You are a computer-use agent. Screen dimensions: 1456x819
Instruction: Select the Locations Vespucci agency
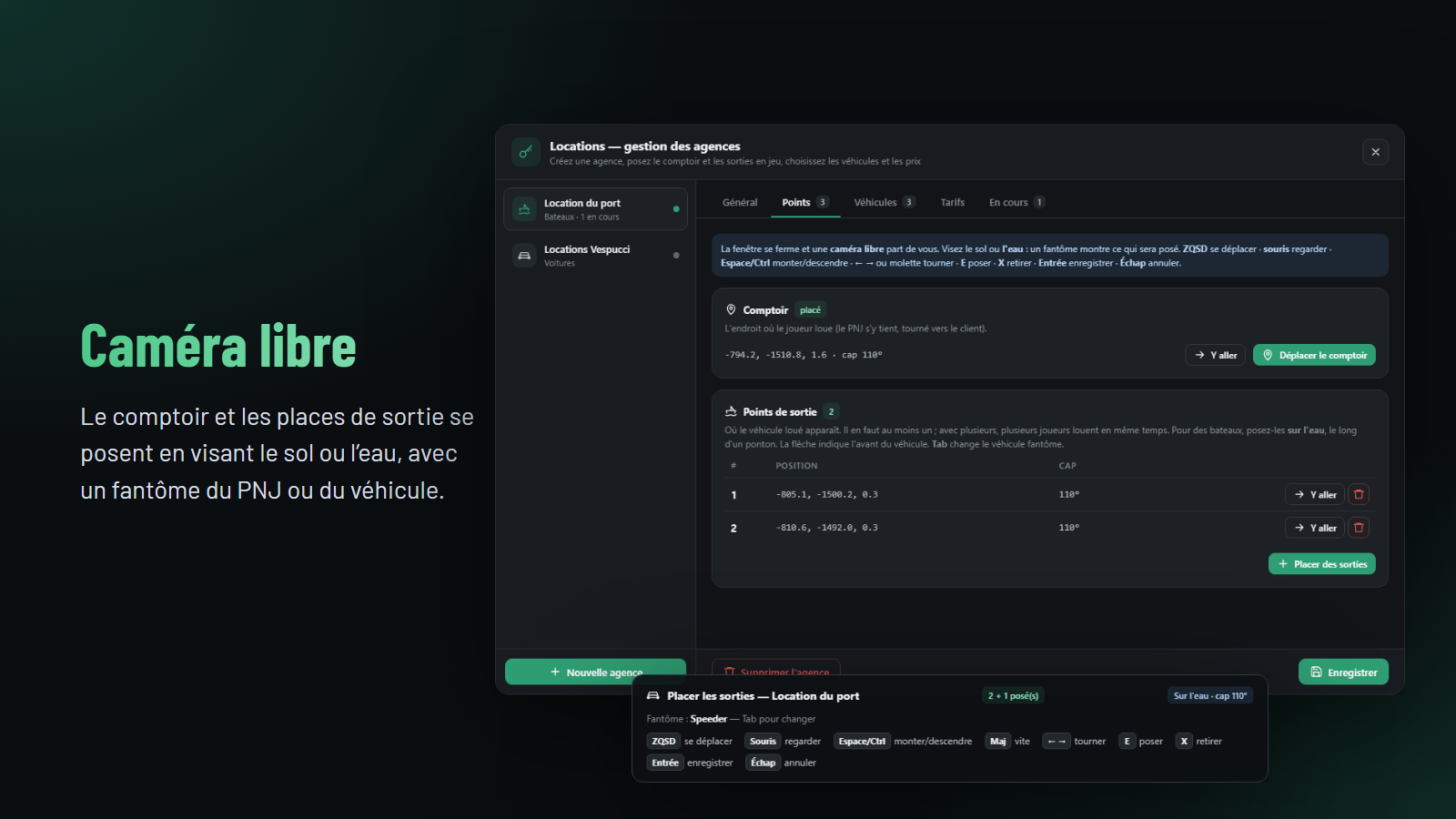point(596,256)
